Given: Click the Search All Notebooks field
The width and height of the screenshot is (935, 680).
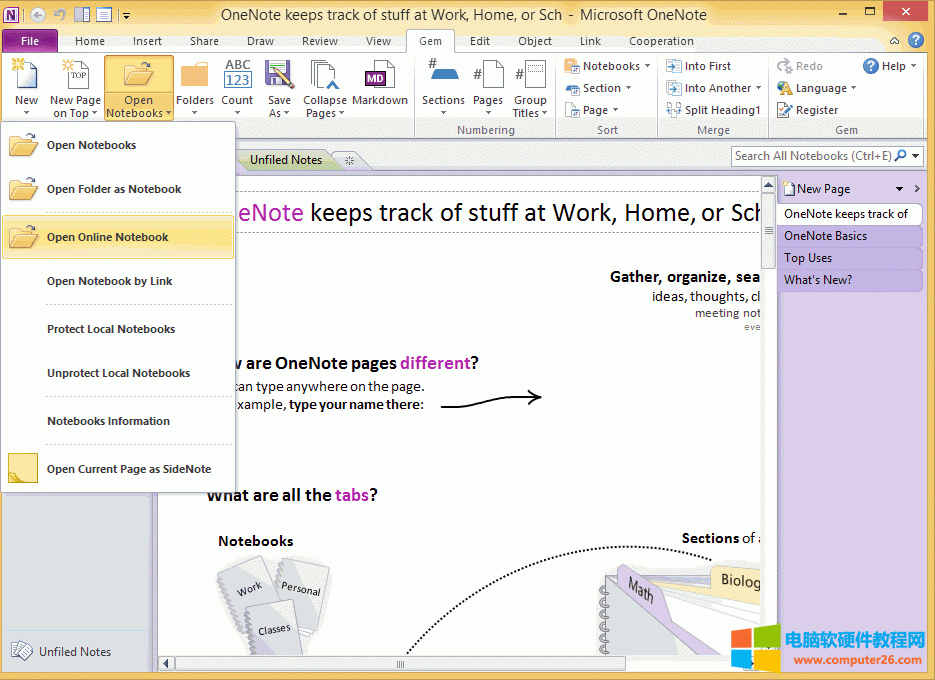Looking at the screenshot, I should (811, 156).
